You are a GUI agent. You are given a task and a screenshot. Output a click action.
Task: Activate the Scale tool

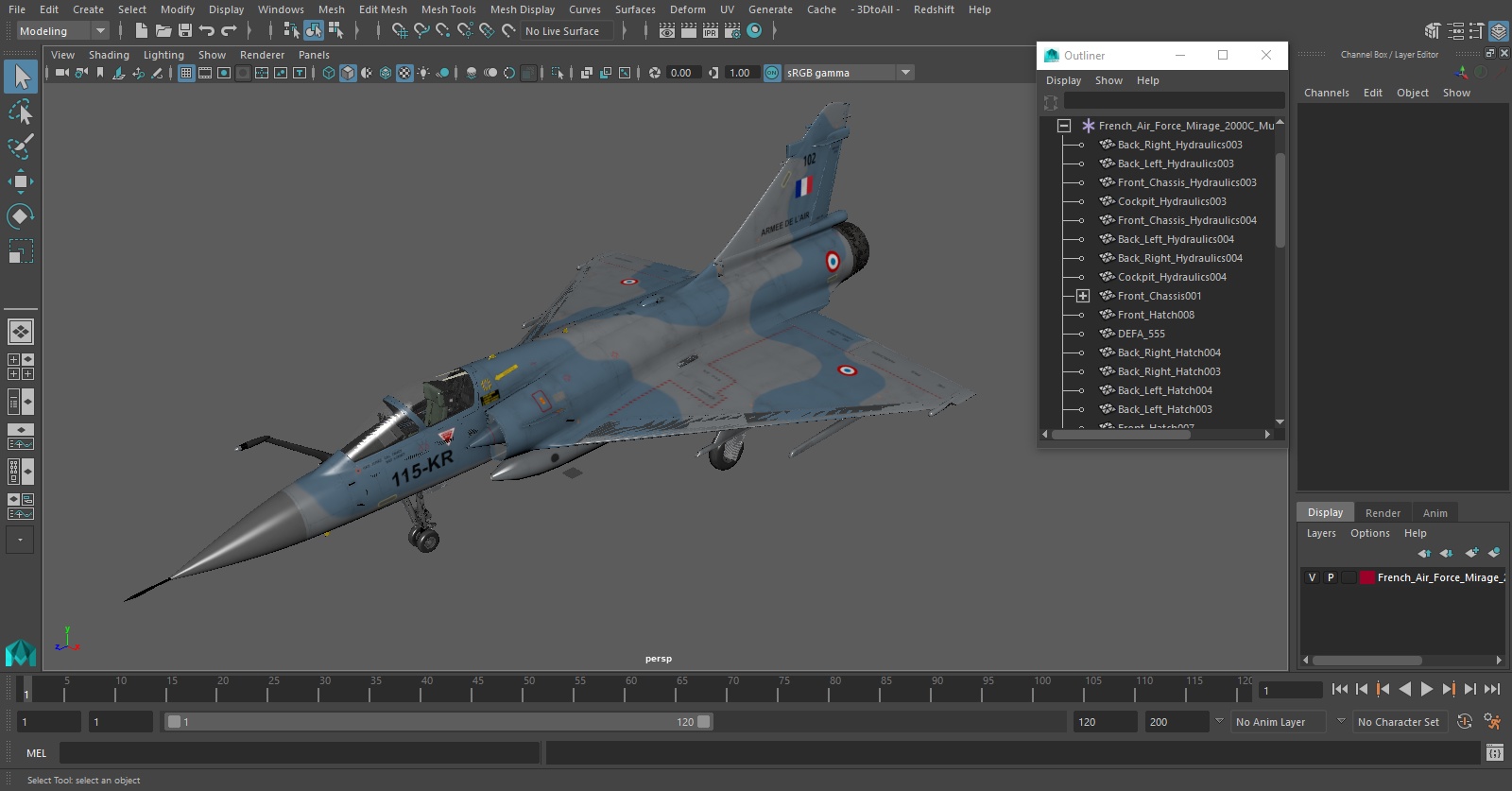(21, 251)
